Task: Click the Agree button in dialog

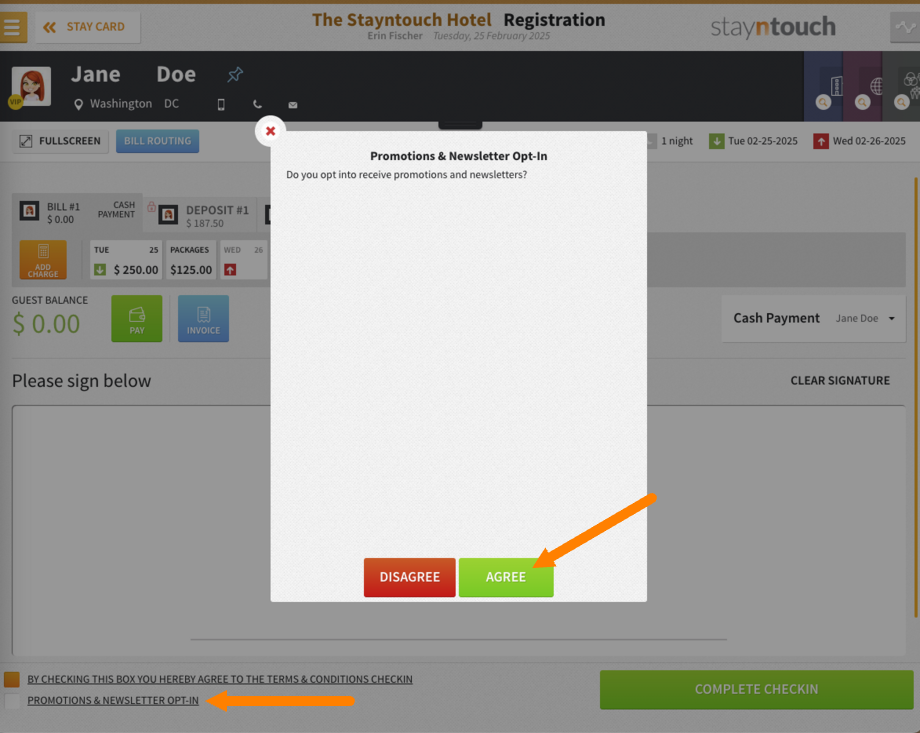Action: coord(506,577)
